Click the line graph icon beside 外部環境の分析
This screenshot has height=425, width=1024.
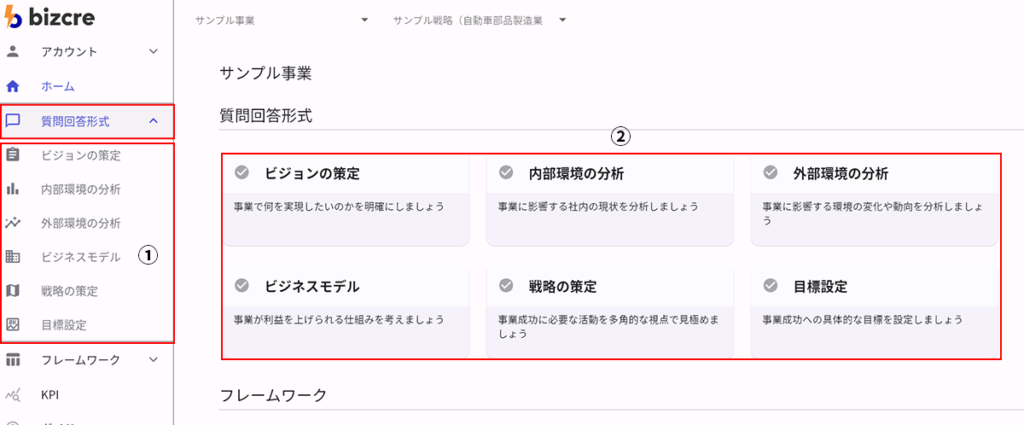pyautogui.click(x=13, y=222)
